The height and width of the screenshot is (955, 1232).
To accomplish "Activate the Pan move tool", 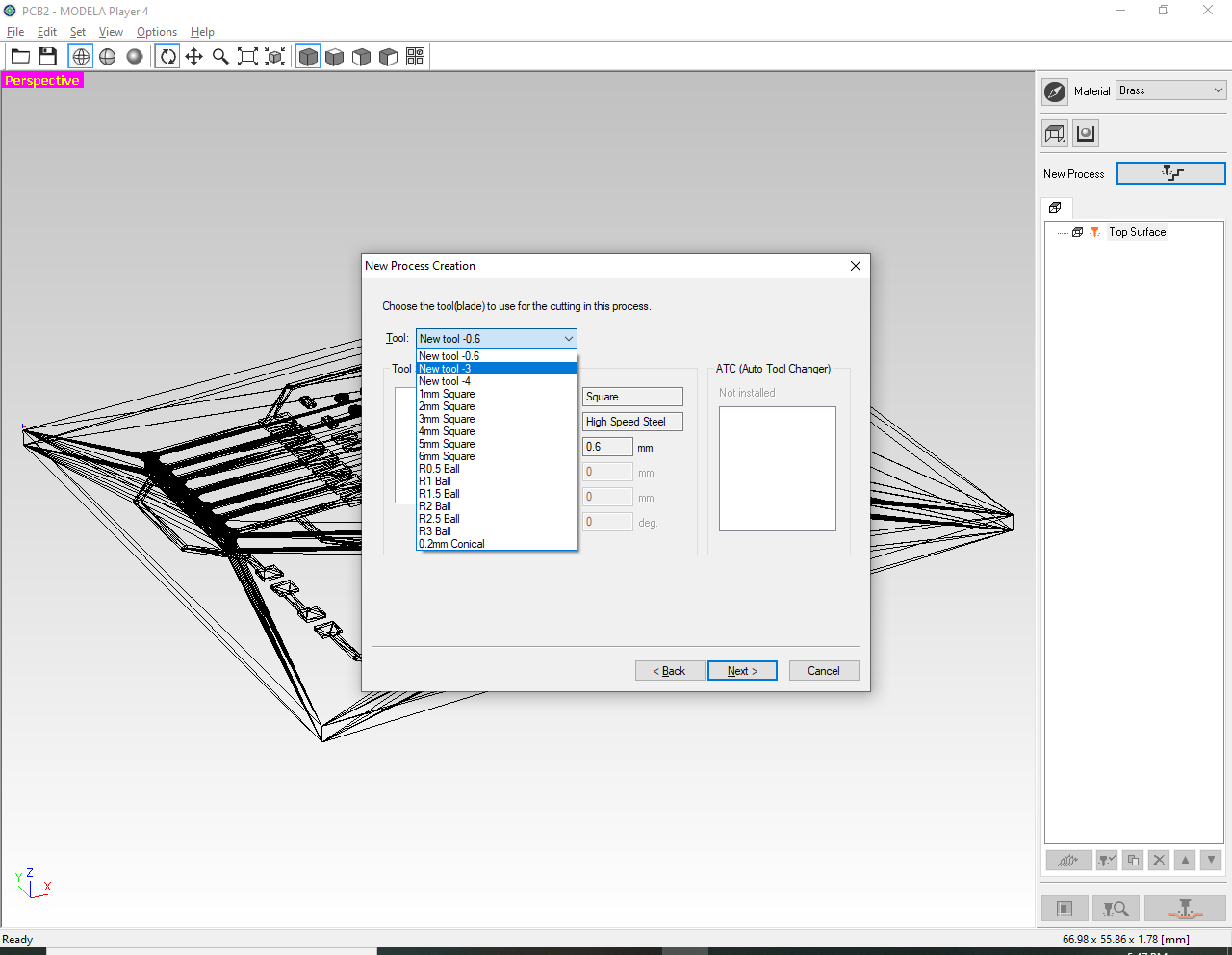I will click(193, 57).
